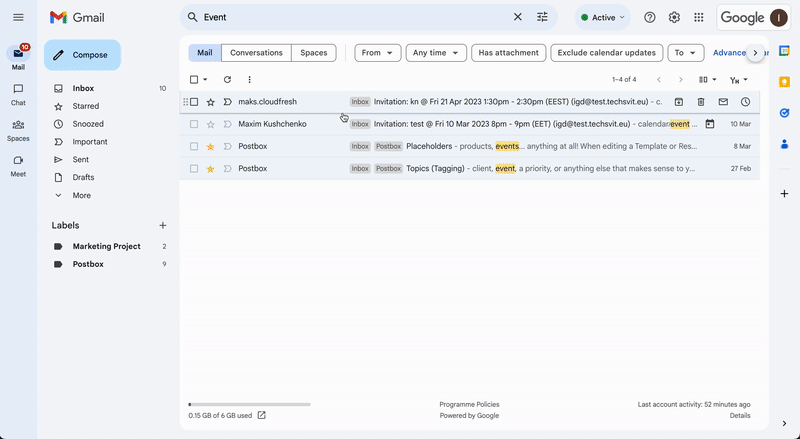Screen dimensions: 800x439
Task: Archive the maks.cloudfresh email
Action: pos(679,102)
